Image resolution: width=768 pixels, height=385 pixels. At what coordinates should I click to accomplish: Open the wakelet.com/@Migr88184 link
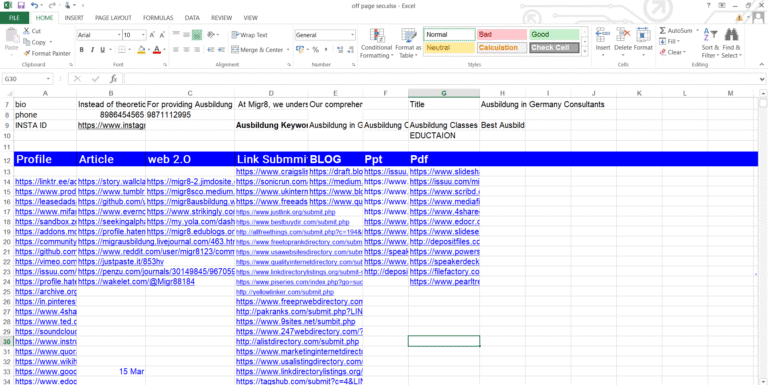tap(136, 282)
